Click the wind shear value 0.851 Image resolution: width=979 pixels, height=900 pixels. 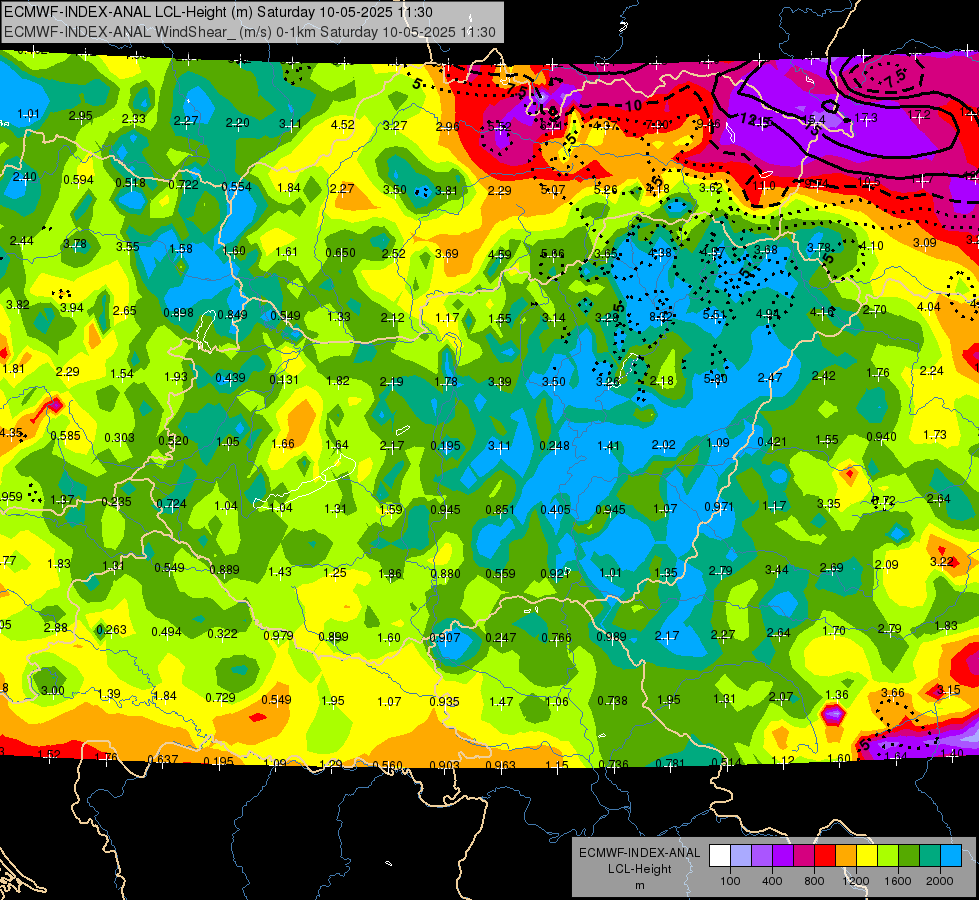500,510
